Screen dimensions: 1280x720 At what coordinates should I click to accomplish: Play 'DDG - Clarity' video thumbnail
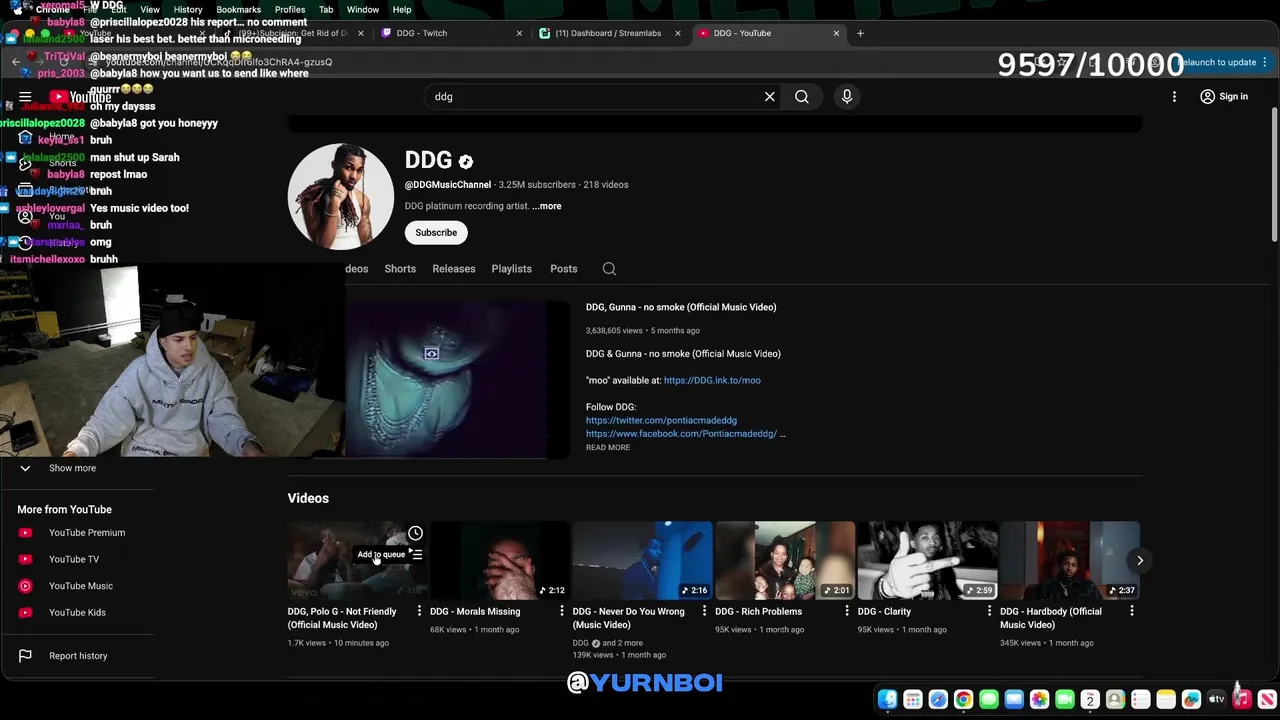[927, 560]
